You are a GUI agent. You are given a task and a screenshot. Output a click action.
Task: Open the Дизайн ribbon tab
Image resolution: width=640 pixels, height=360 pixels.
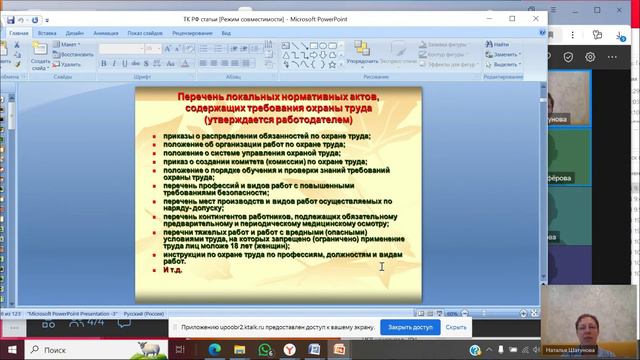[75, 33]
